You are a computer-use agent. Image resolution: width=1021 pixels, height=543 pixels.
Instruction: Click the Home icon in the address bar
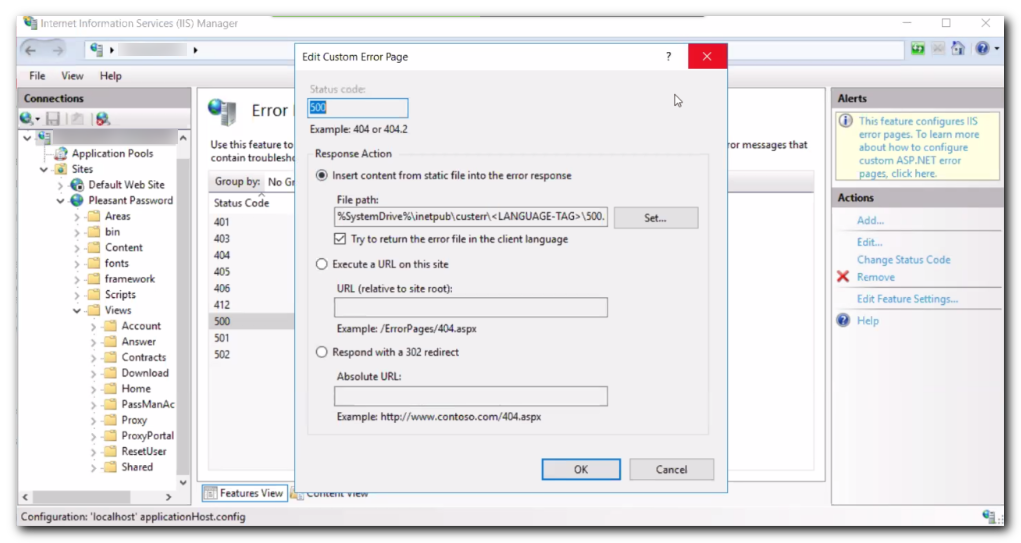[958, 49]
